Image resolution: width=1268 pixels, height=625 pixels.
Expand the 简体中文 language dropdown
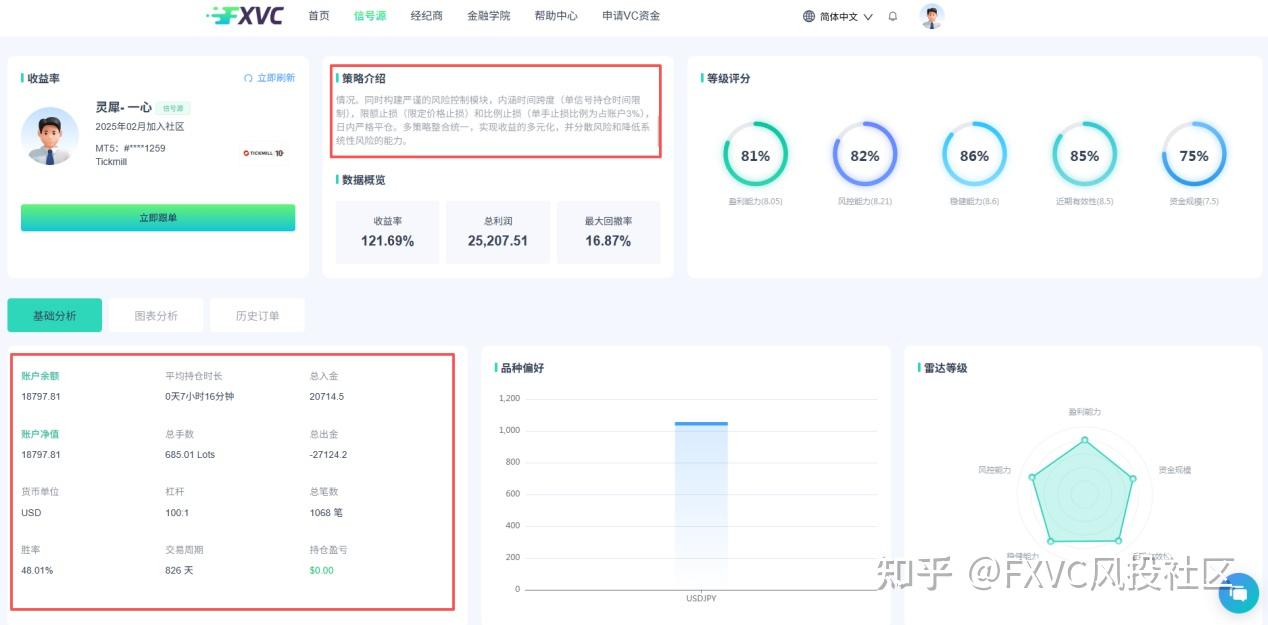coord(838,16)
